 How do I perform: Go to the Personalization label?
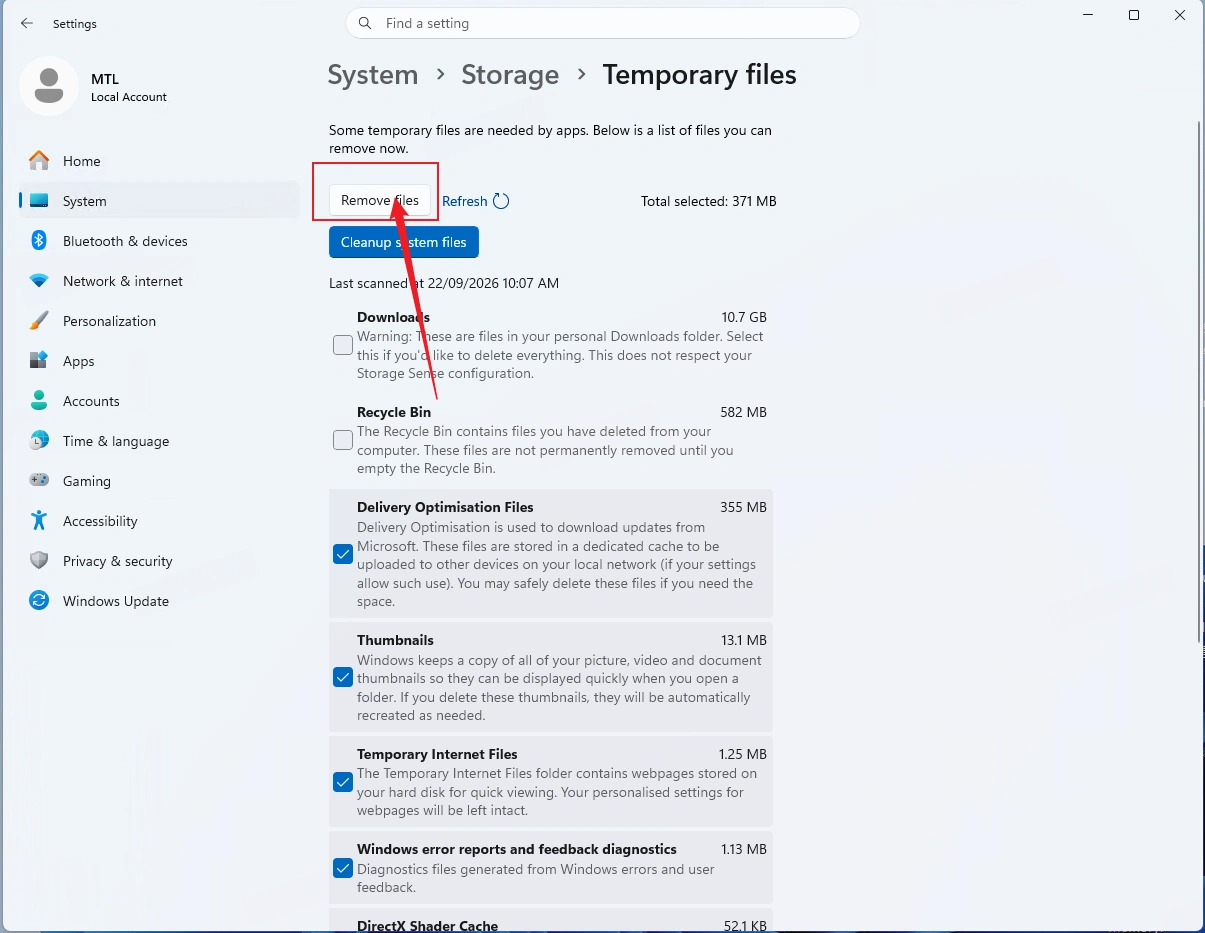tap(109, 321)
